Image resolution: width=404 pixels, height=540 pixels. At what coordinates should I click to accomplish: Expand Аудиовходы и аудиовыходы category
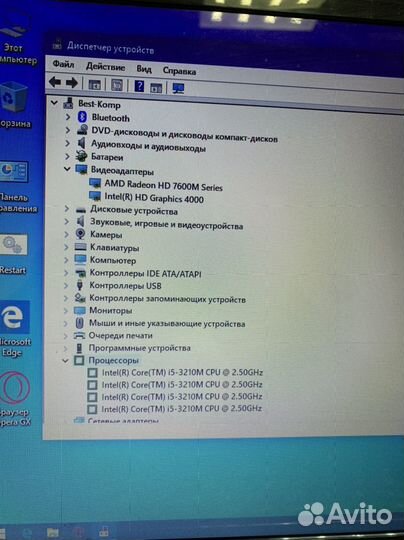pyautogui.click(x=68, y=143)
